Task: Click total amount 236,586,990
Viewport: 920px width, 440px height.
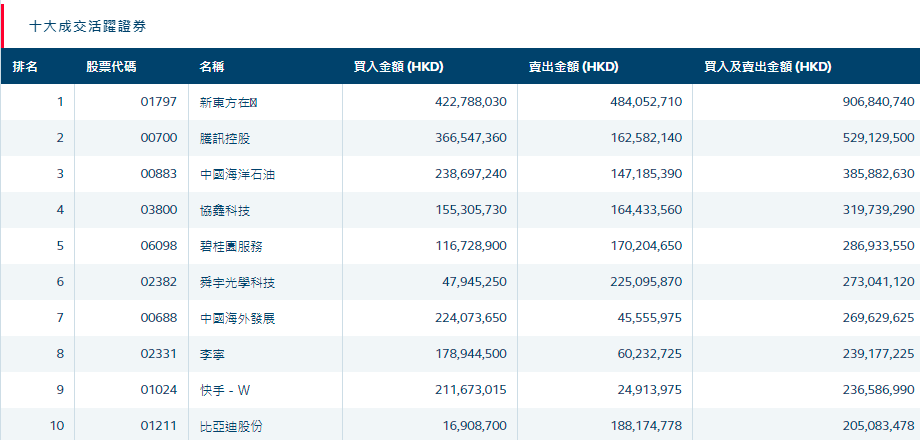Action: tap(878, 390)
